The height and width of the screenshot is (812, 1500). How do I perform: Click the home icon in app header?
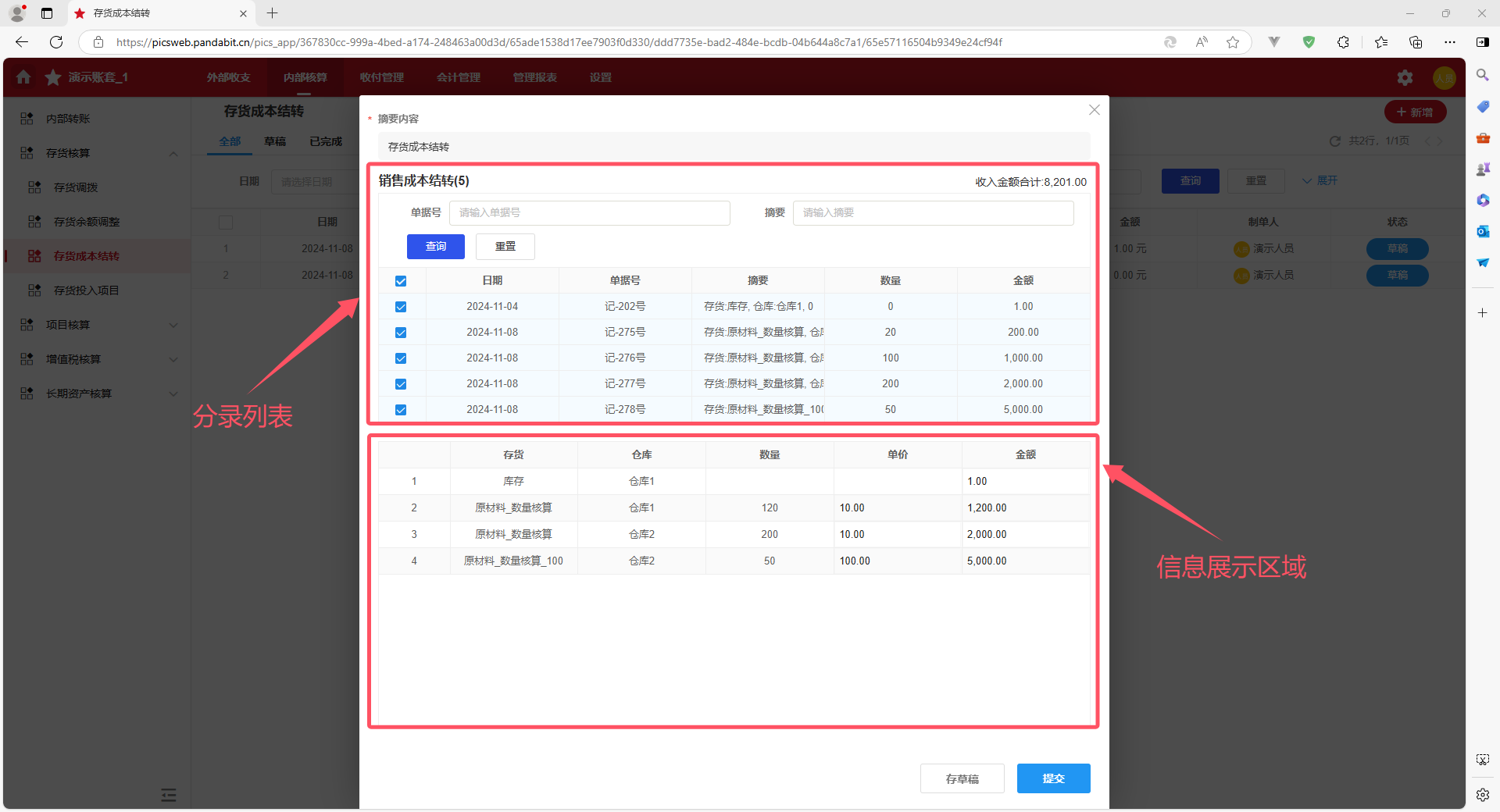pos(23,77)
